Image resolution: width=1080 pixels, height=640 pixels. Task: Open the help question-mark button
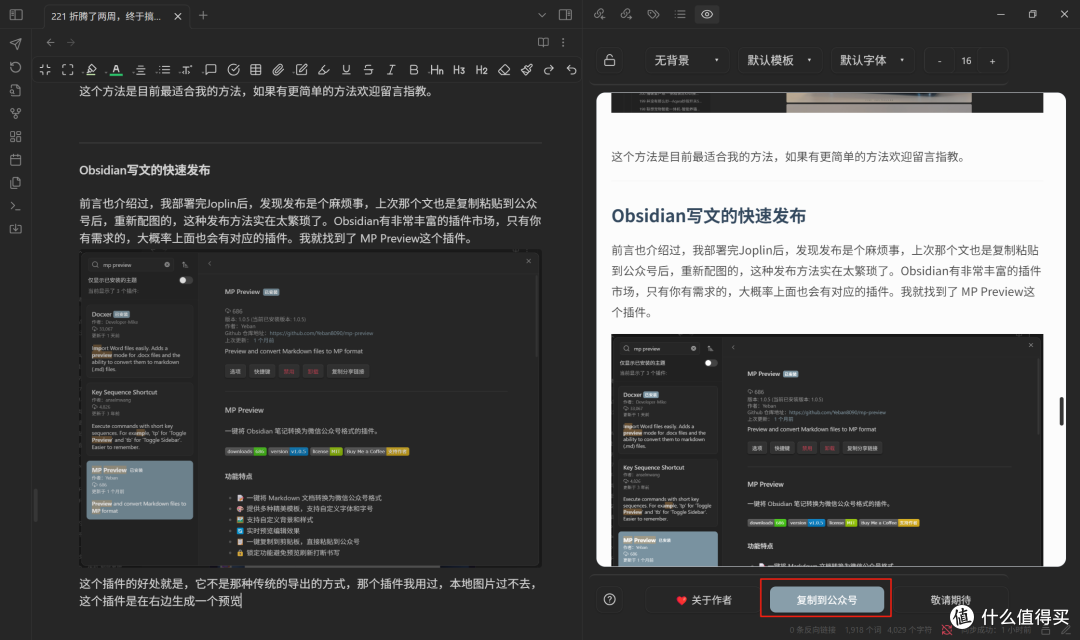click(610, 599)
